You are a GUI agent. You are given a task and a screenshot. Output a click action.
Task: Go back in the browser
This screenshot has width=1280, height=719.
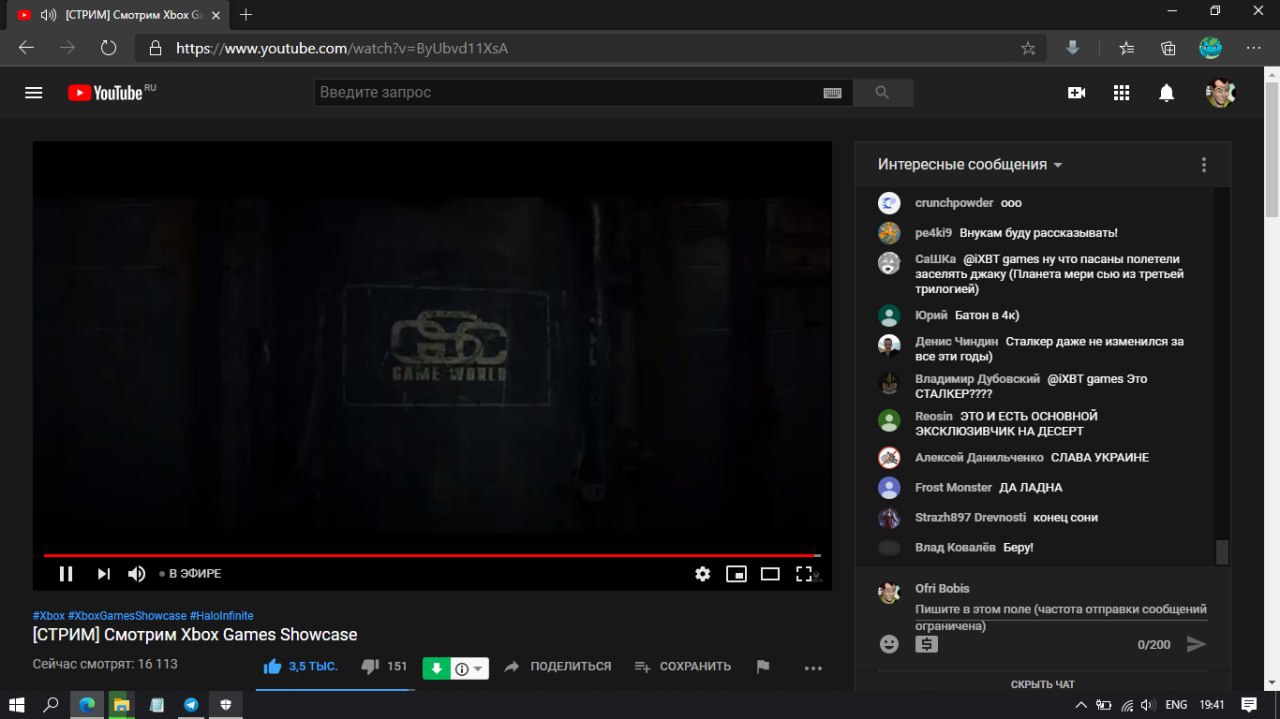[x=26, y=48]
